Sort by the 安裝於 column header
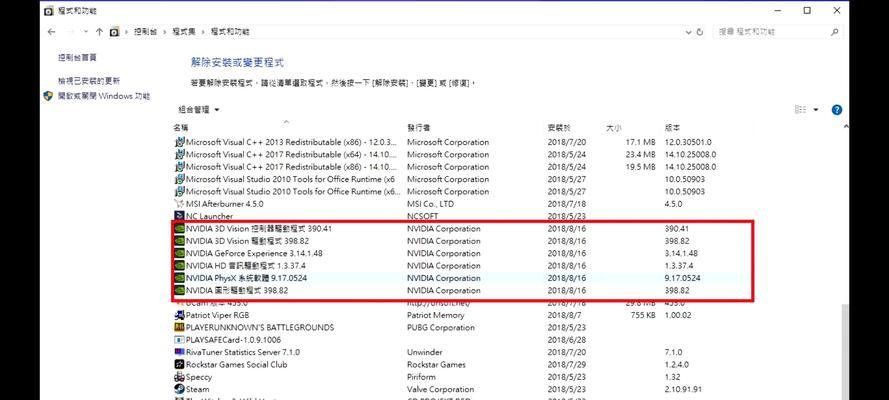 coord(559,128)
